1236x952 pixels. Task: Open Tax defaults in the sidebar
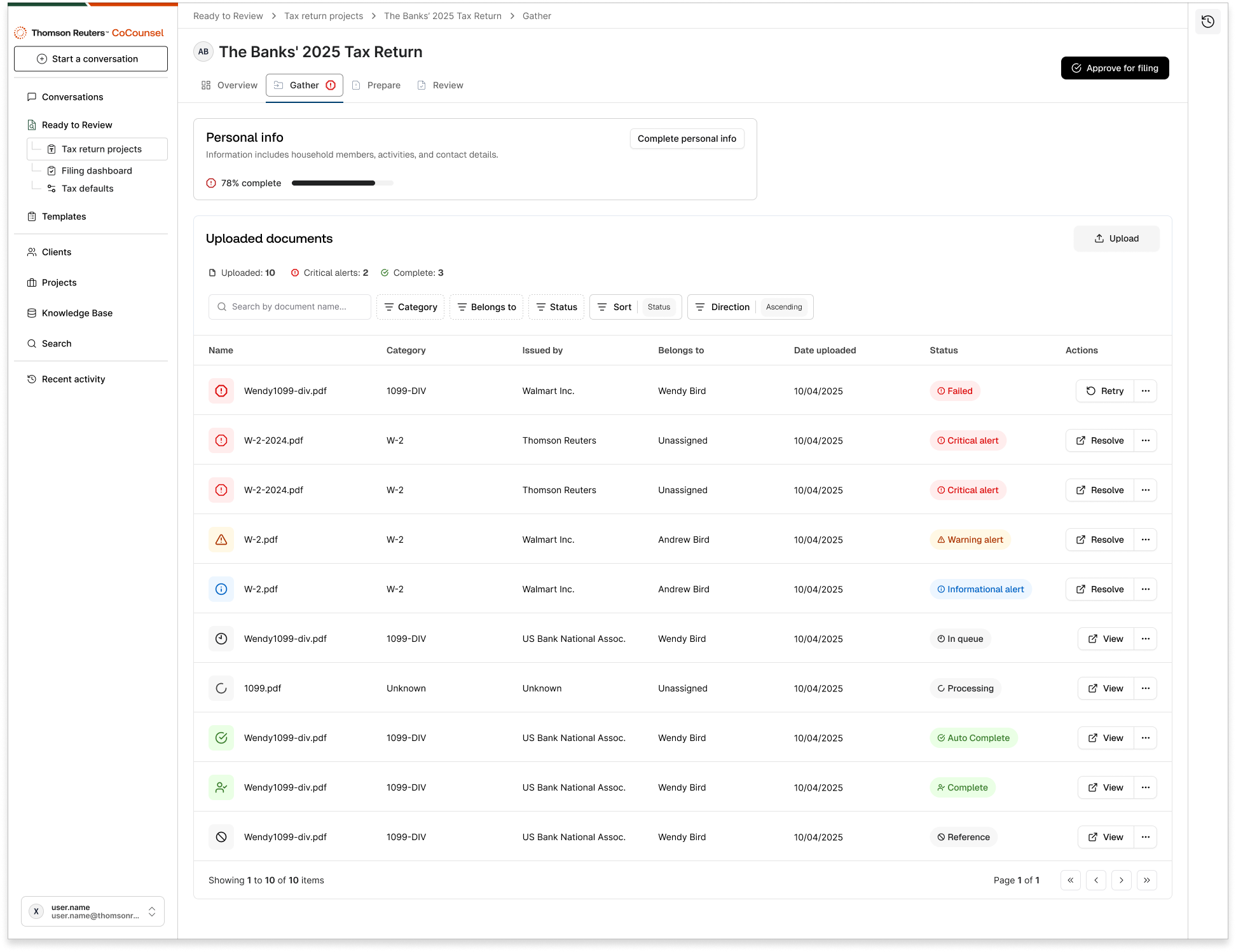(88, 188)
